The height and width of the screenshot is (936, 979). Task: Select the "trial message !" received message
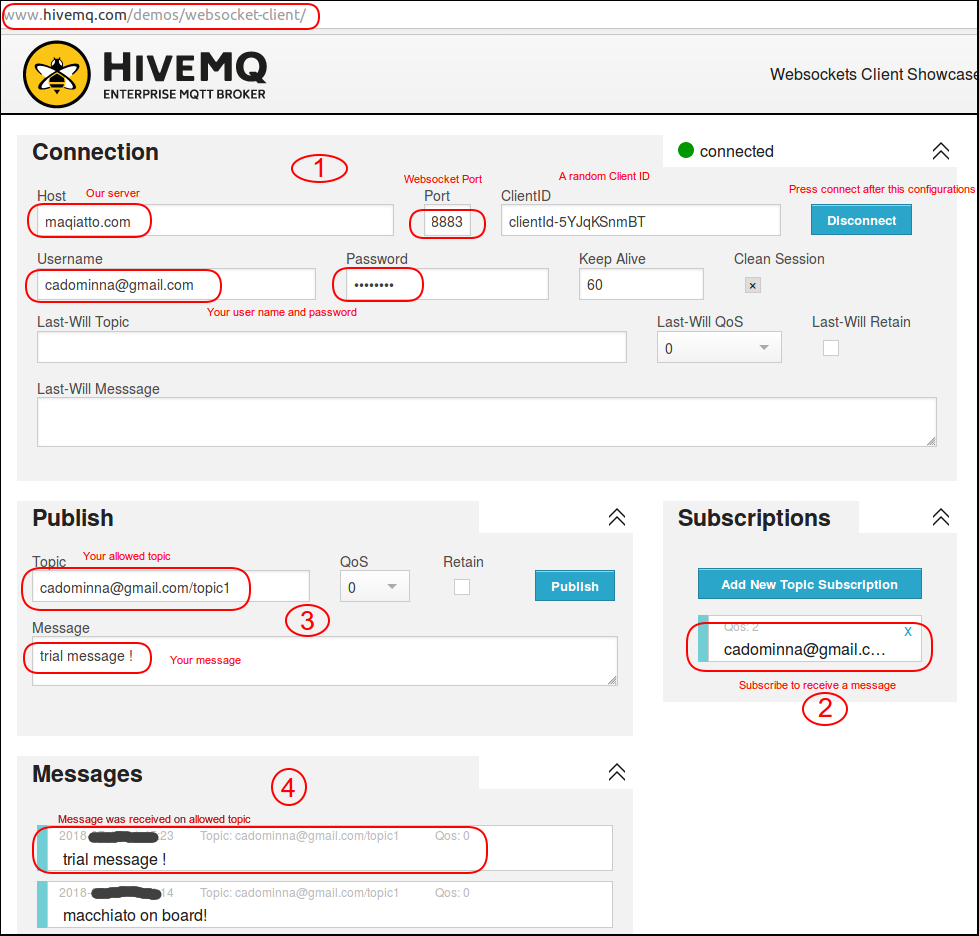pos(325,848)
